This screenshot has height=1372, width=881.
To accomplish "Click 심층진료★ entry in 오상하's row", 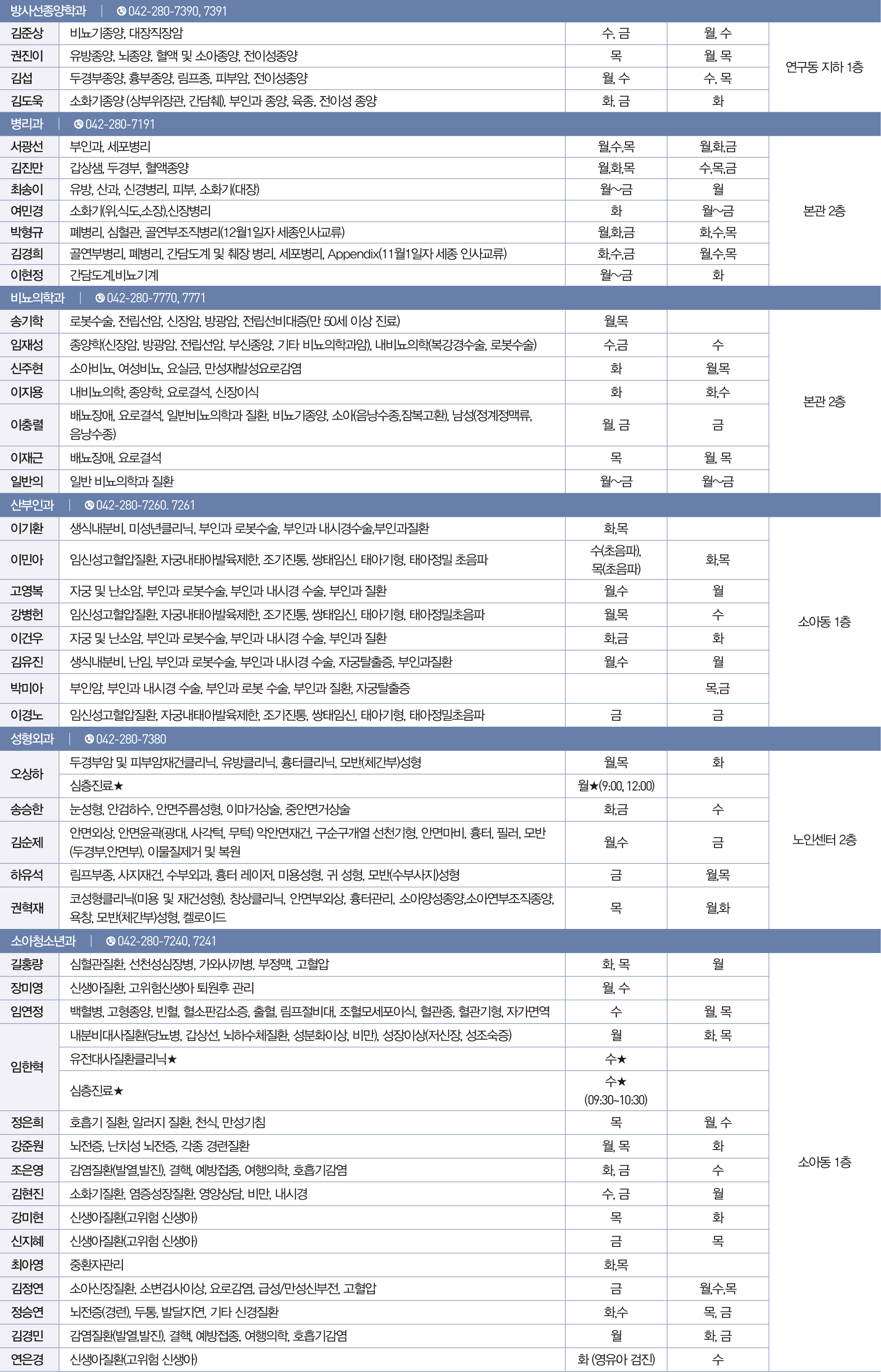I will (x=97, y=786).
